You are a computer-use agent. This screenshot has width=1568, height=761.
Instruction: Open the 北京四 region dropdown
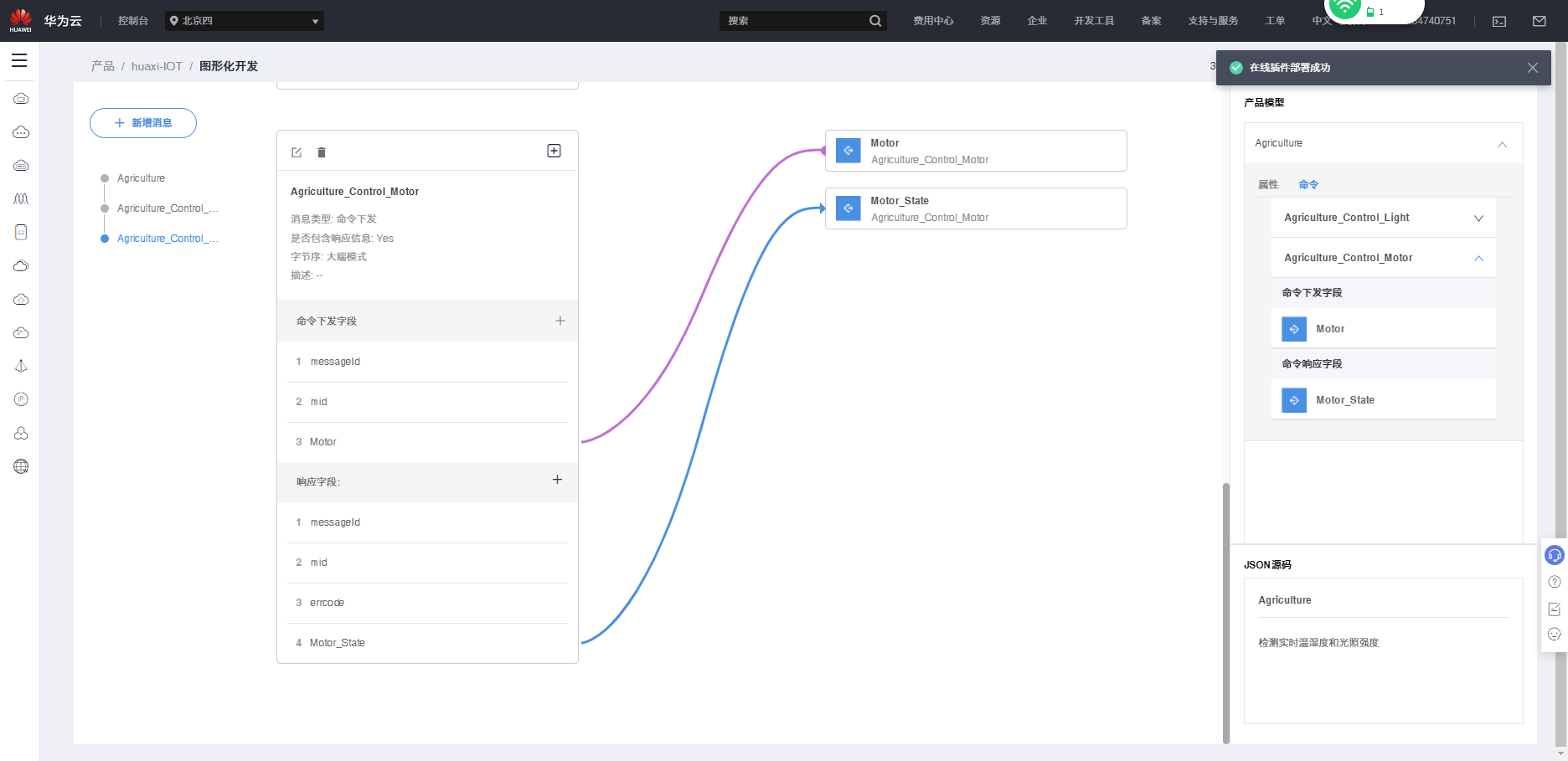point(245,21)
